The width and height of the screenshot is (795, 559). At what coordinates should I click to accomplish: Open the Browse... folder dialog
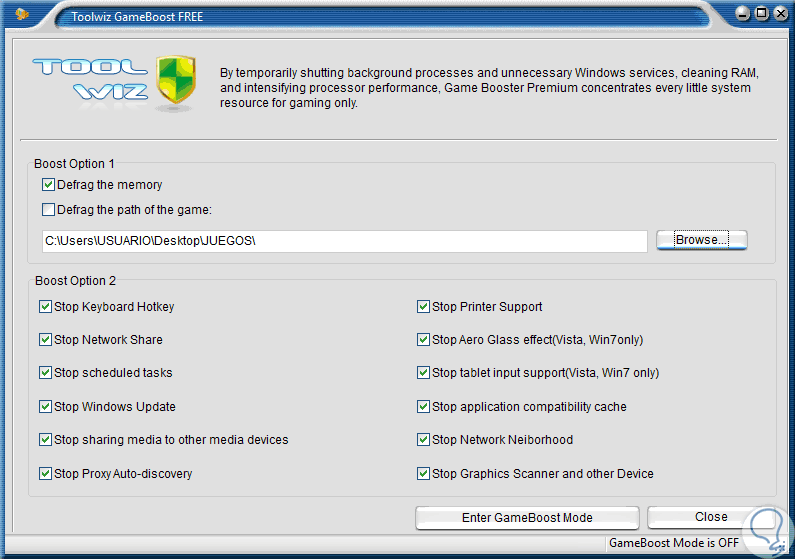[702, 240]
